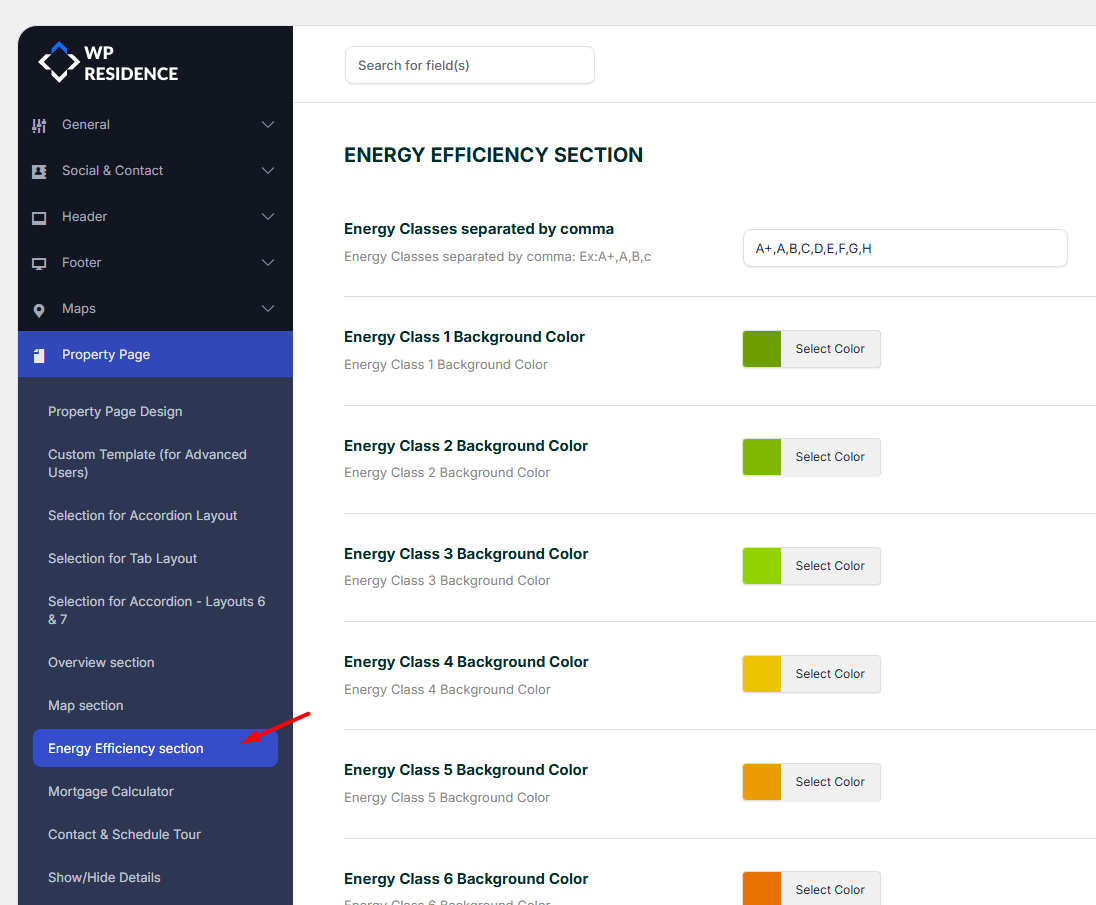Open Selection for Accordion Layout
The height and width of the screenshot is (905, 1096).
[143, 516]
